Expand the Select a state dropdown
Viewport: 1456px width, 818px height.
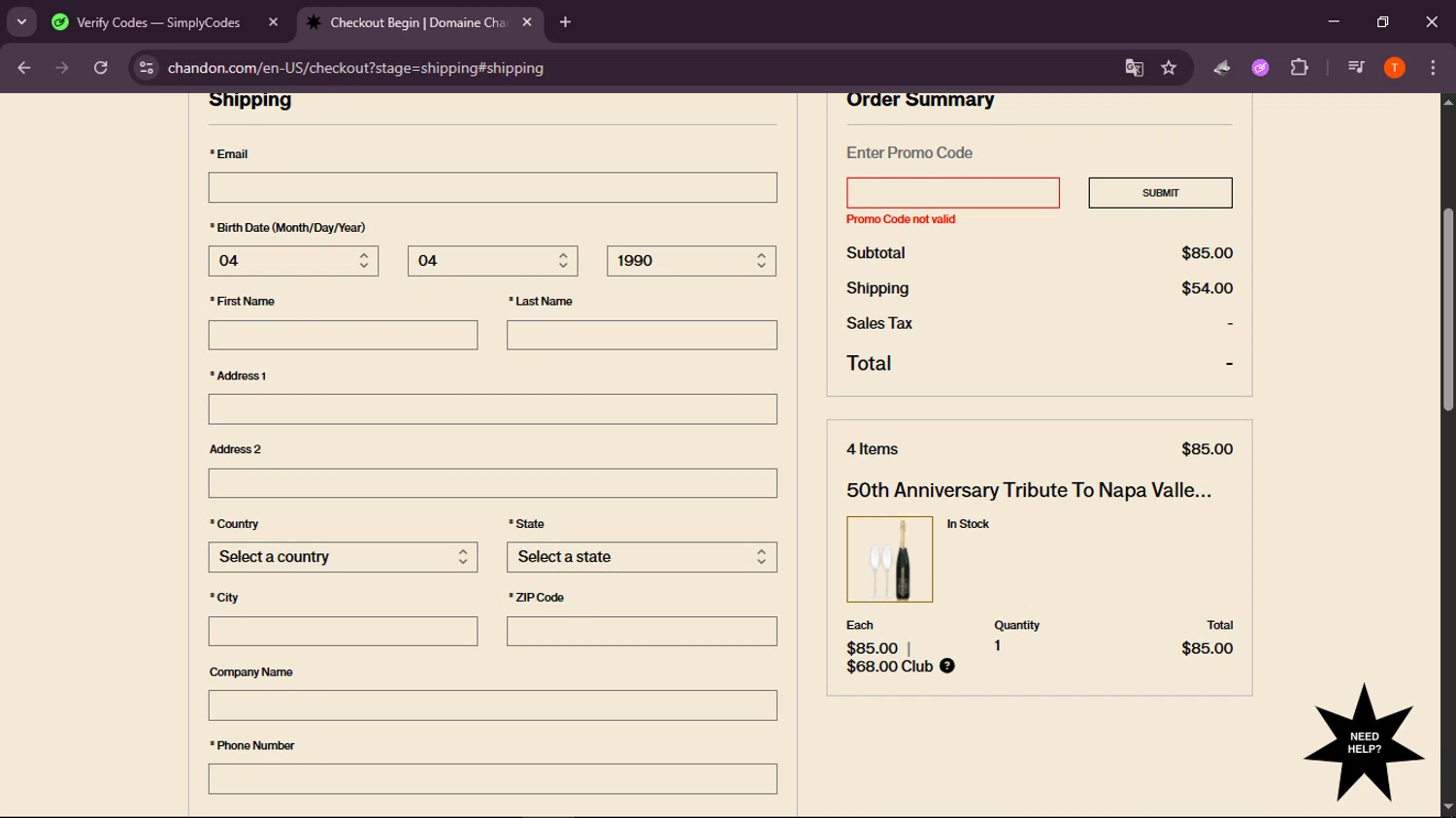pos(642,557)
